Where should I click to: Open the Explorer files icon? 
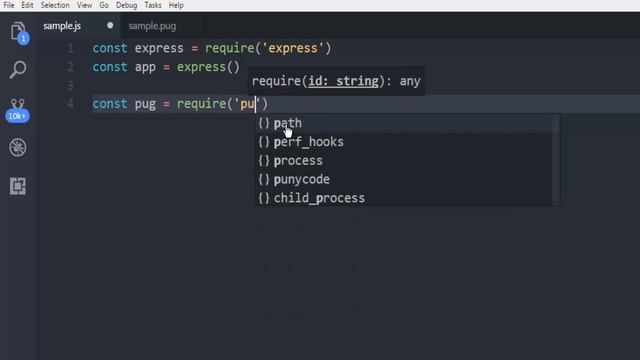pyautogui.click(x=18, y=32)
